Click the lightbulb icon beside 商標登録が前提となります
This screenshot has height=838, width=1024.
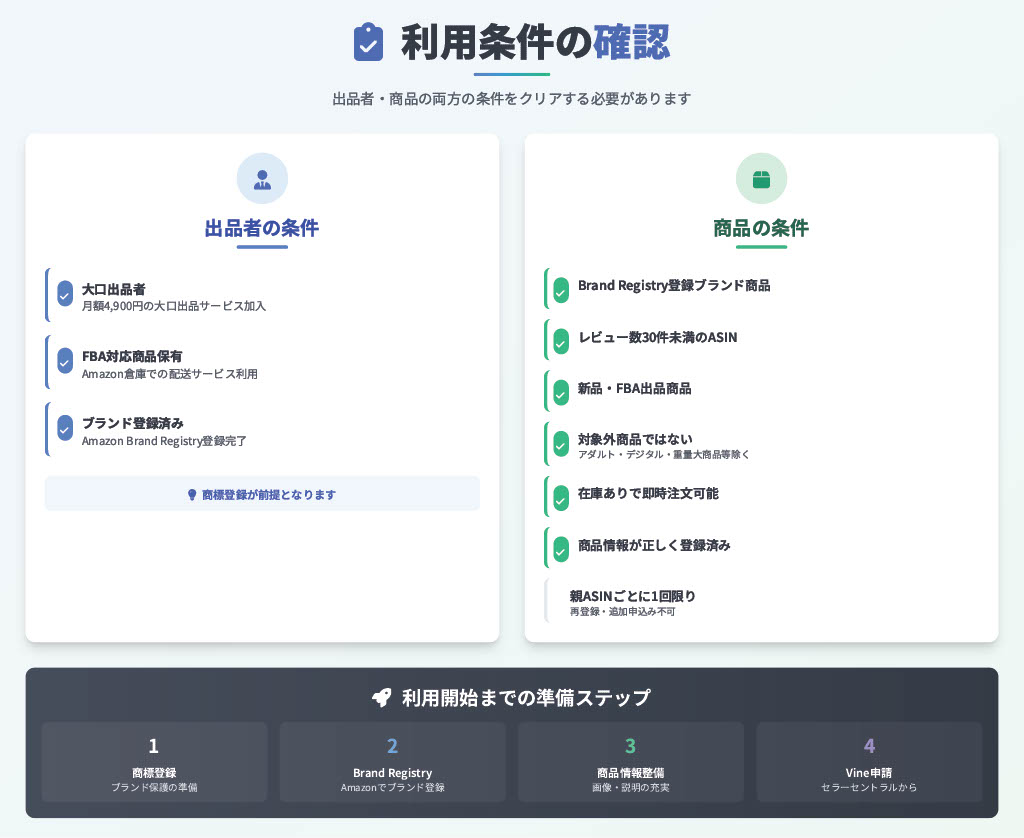pyautogui.click(x=192, y=495)
